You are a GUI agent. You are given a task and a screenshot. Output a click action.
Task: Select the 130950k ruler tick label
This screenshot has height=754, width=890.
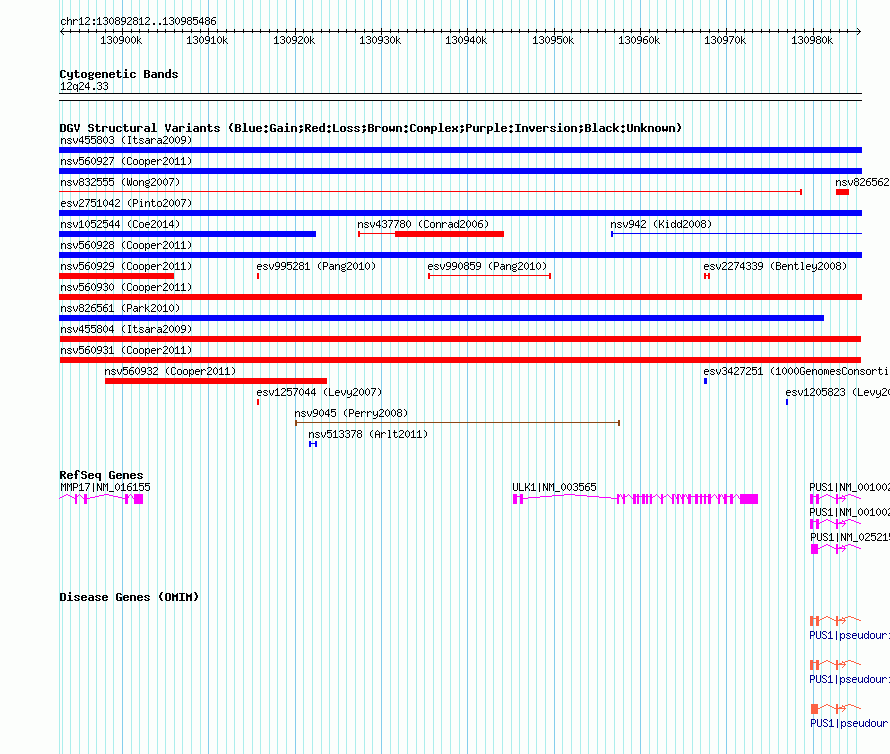[x=553, y=40]
